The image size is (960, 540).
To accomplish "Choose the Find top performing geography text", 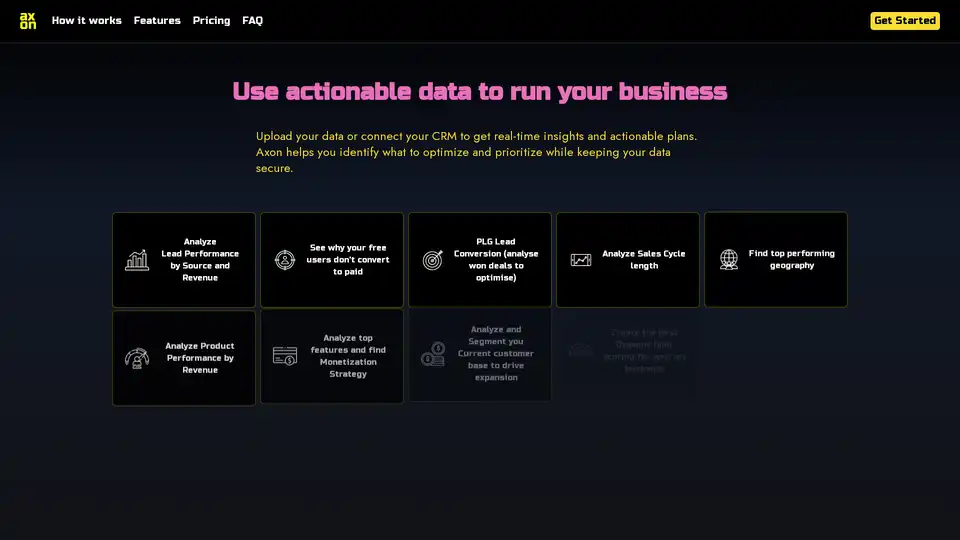I will click(x=792, y=260).
